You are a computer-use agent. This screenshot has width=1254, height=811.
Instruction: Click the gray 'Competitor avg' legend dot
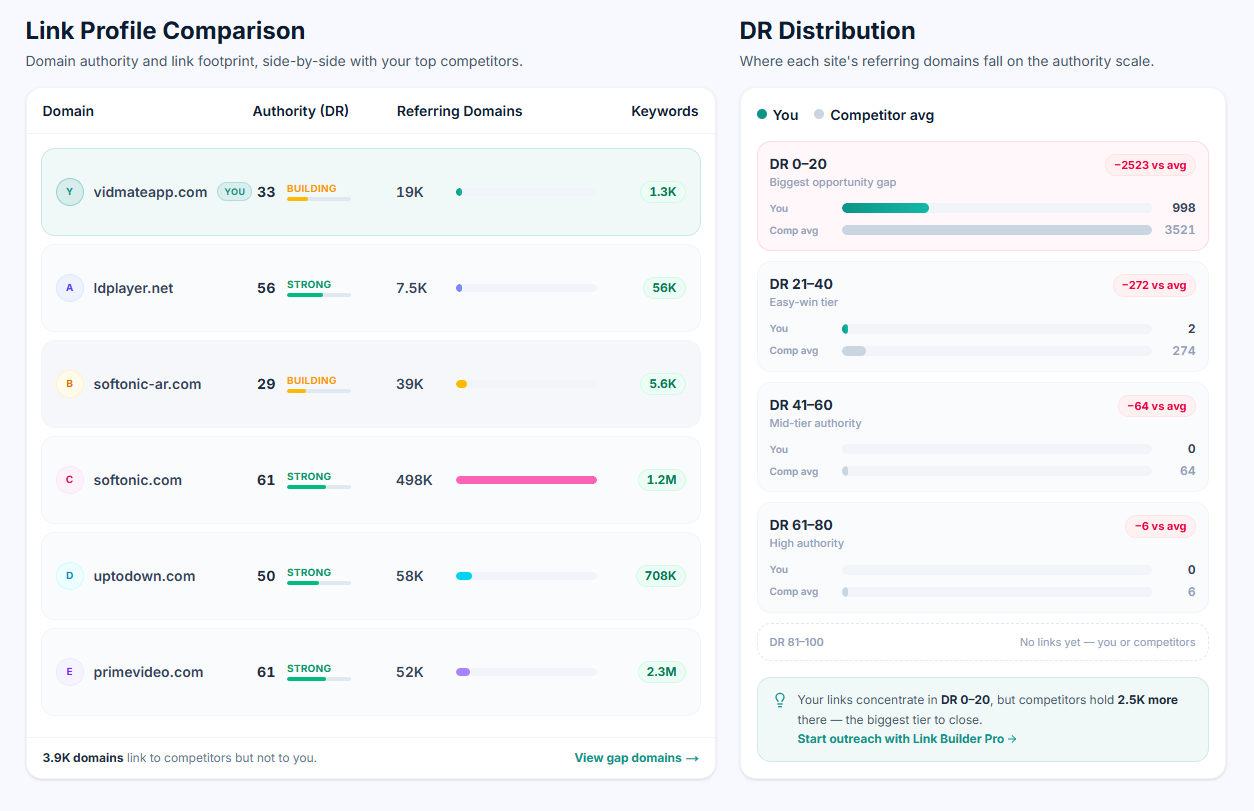pyautogui.click(x=819, y=115)
